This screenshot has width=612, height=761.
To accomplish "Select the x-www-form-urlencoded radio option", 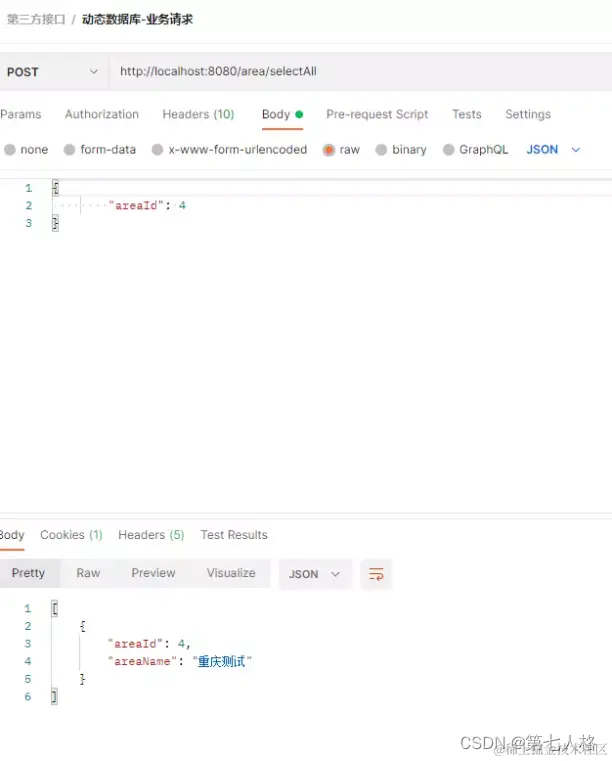I will 157,149.
